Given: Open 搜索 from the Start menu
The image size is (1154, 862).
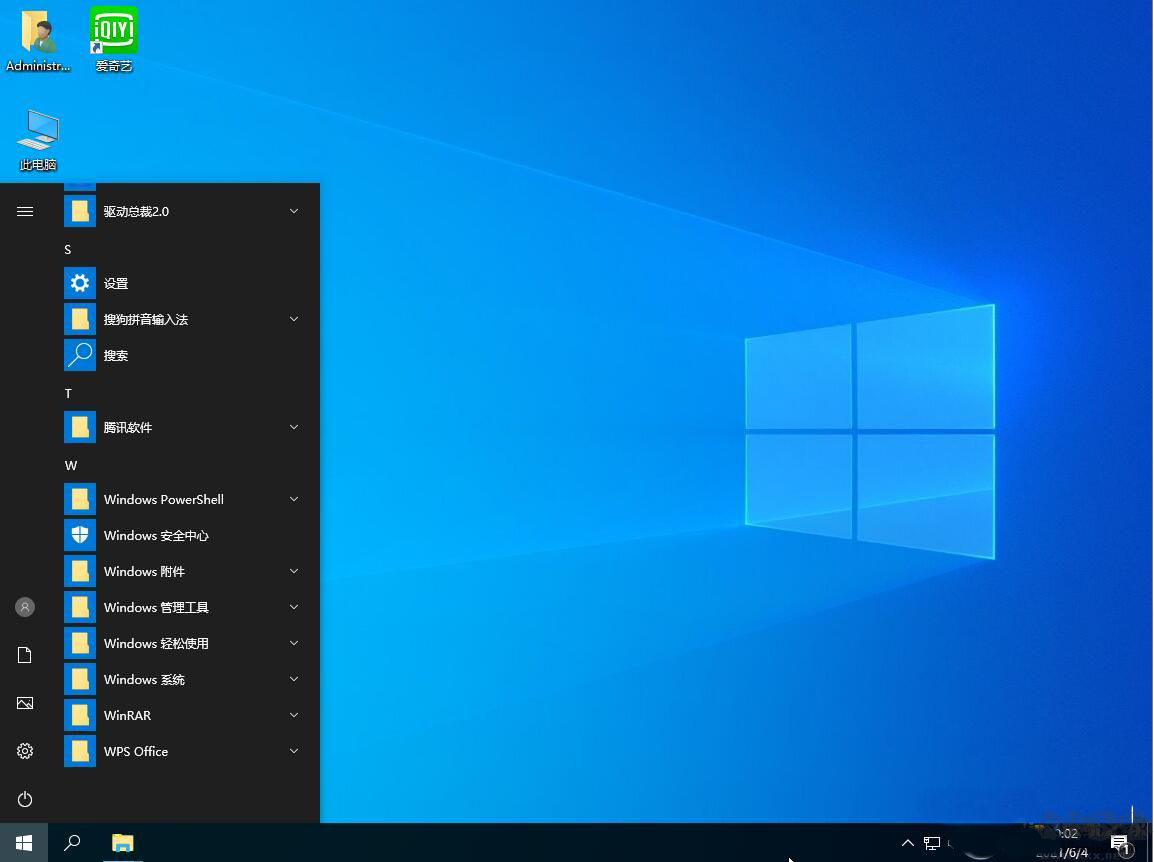Looking at the screenshot, I should point(115,355).
